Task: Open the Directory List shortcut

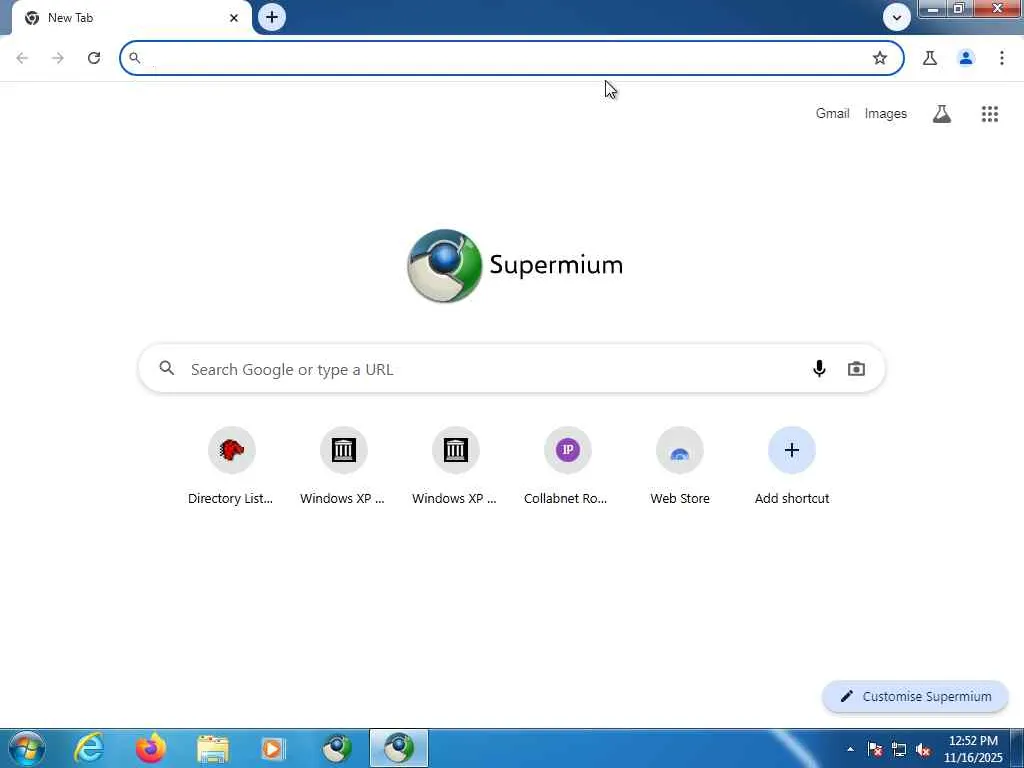Action: [231, 466]
